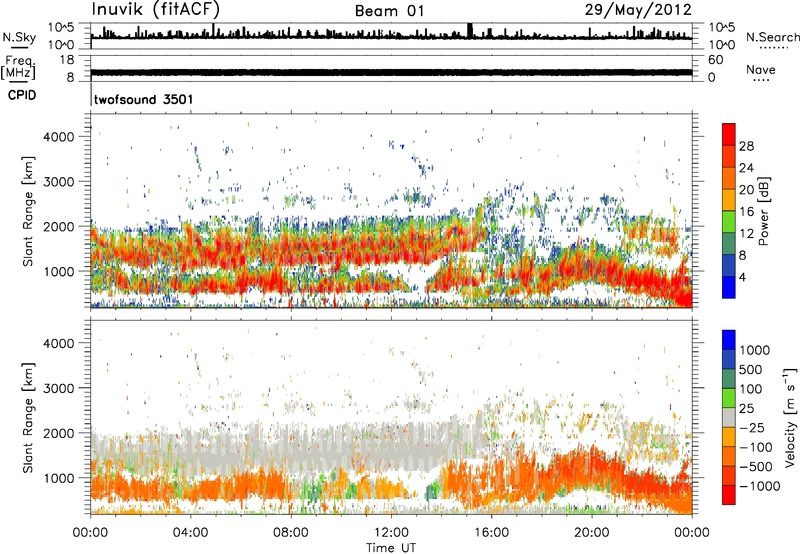Click the '-500' label on velocity colorbar
This screenshot has height=554, width=800.
(756, 467)
